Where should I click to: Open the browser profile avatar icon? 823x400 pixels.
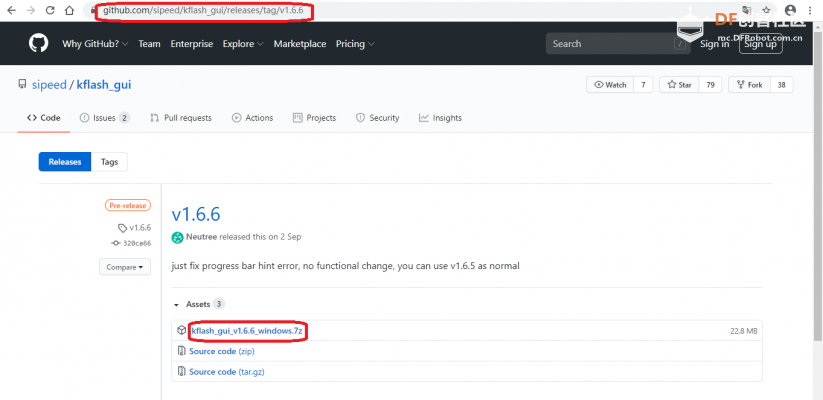(790, 10)
